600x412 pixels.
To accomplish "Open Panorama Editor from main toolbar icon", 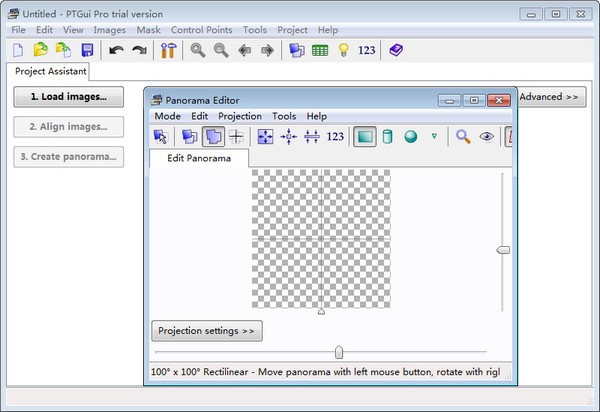I will click(297, 50).
